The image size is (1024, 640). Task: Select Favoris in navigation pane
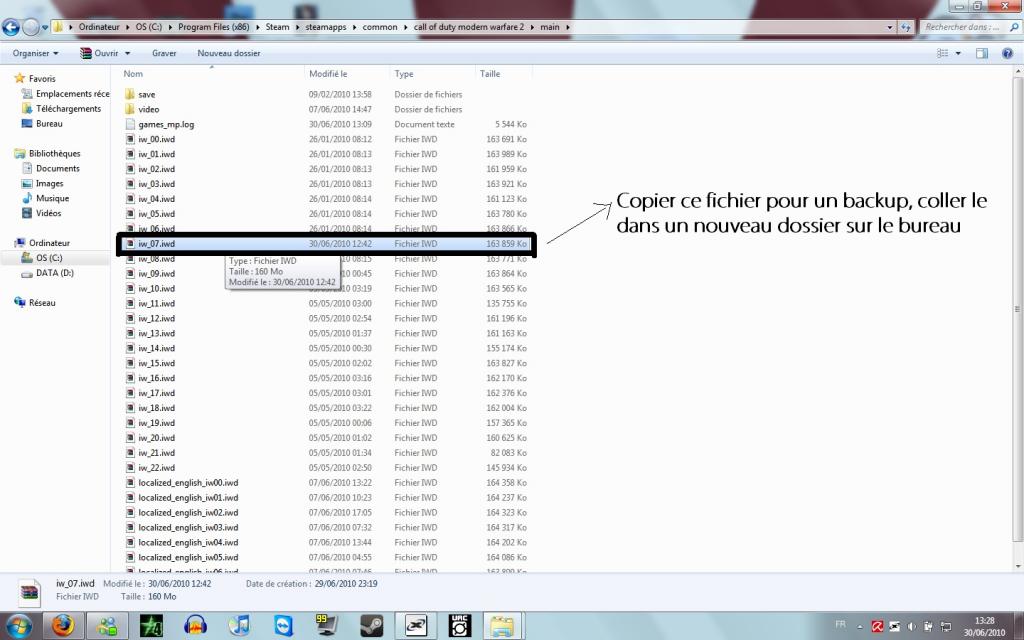42,78
